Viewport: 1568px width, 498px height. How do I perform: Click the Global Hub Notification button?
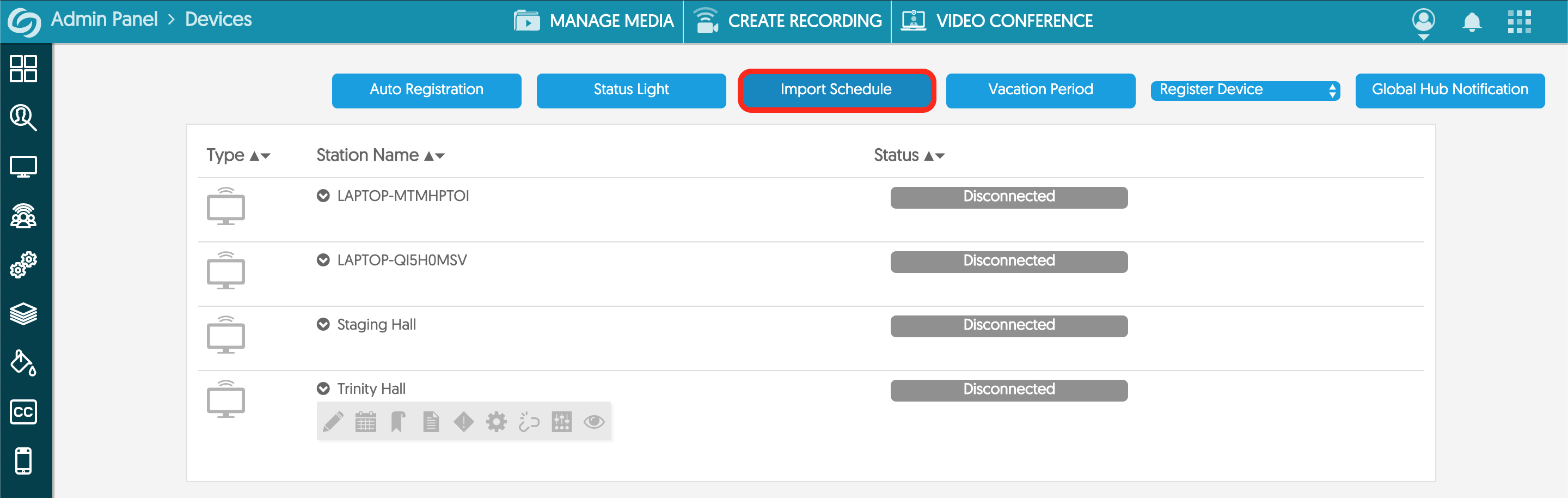point(1450,90)
